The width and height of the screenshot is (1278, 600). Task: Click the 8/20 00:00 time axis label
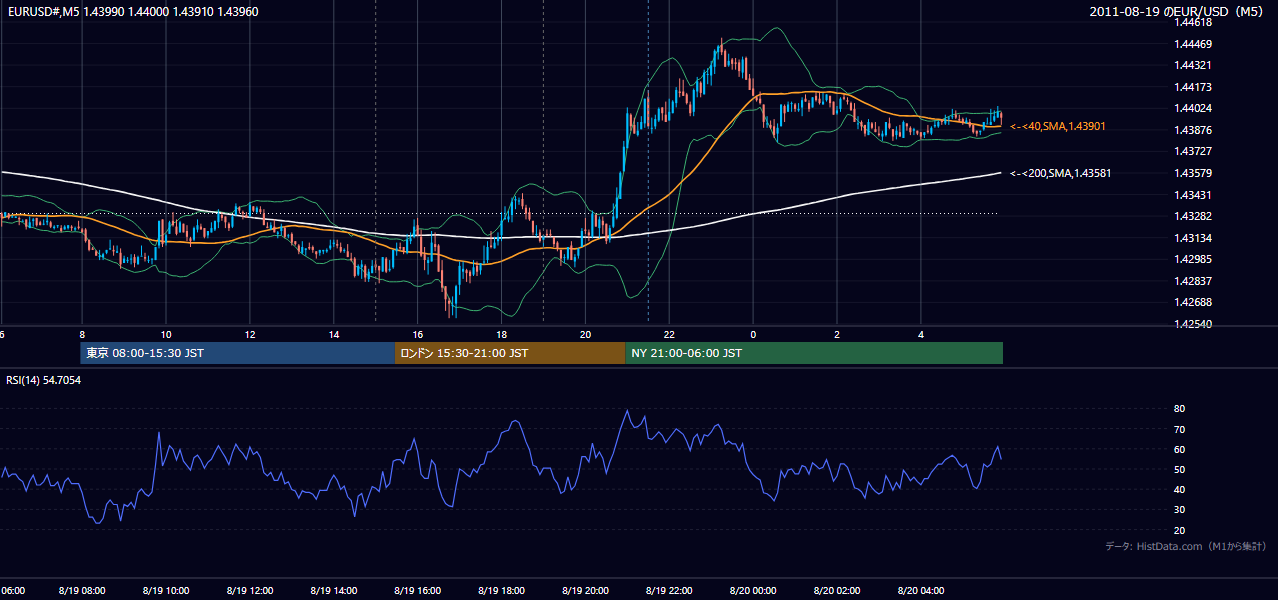click(x=754, y=590)
